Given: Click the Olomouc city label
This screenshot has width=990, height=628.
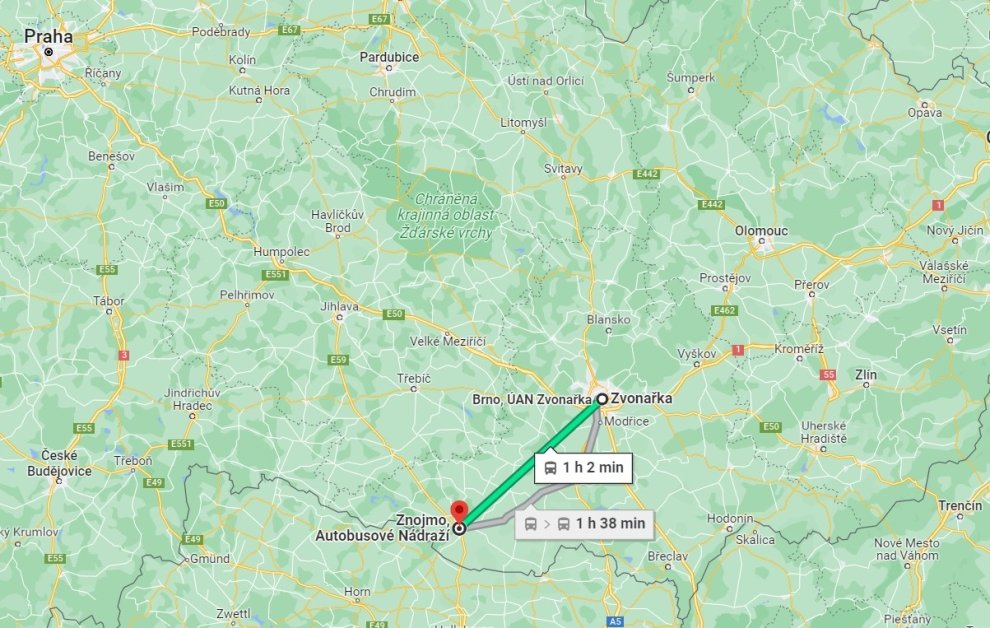Looking at the screenshot, I should pos(761,231).
